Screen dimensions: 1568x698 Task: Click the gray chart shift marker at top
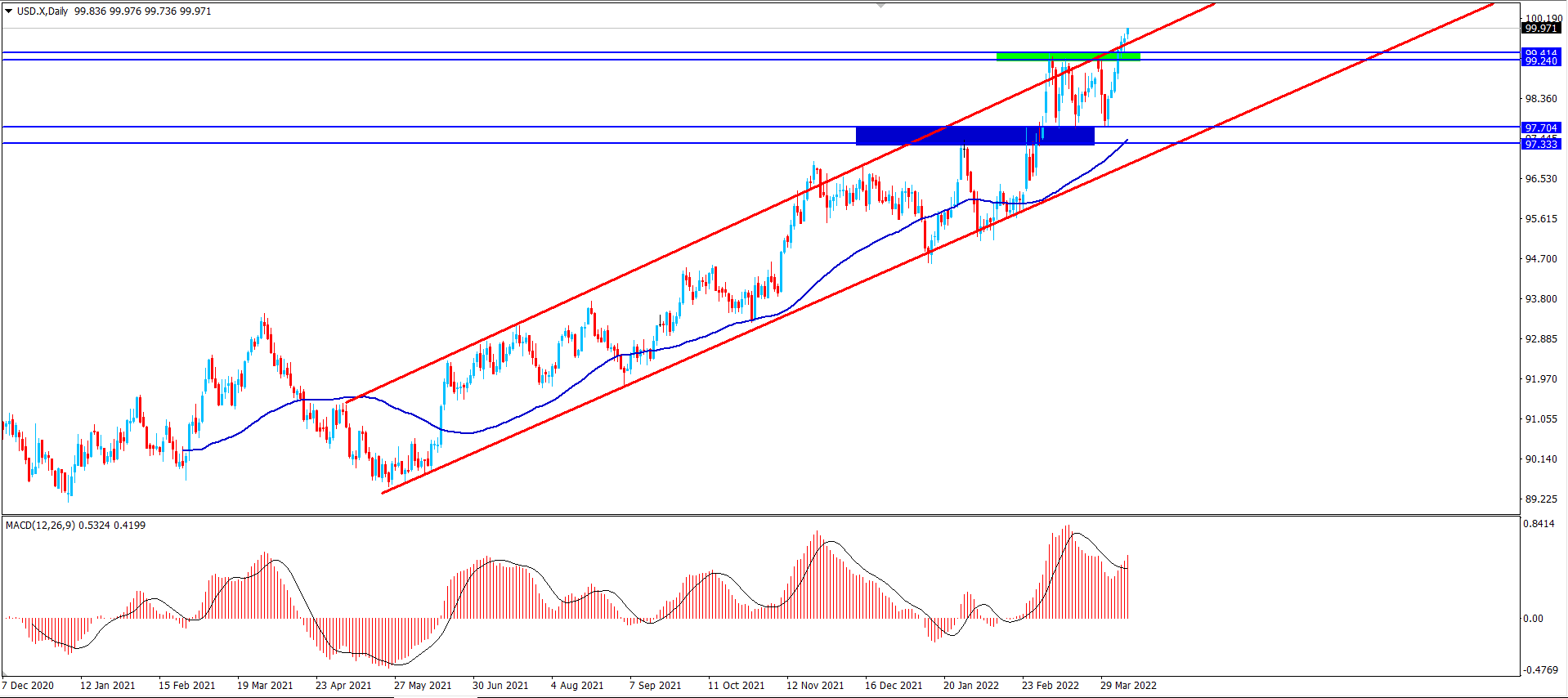tap(880, 6)
